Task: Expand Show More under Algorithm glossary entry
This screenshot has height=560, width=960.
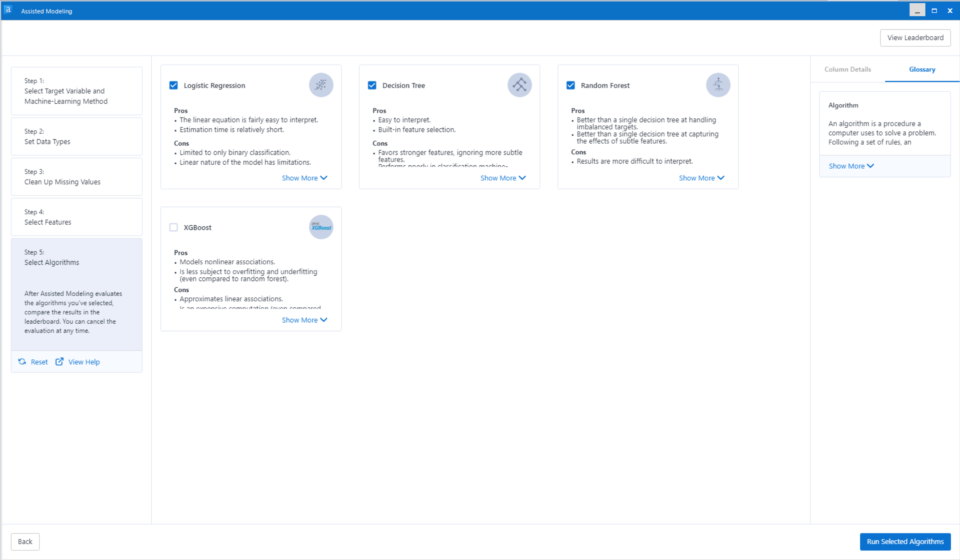Action: point(851,166)
